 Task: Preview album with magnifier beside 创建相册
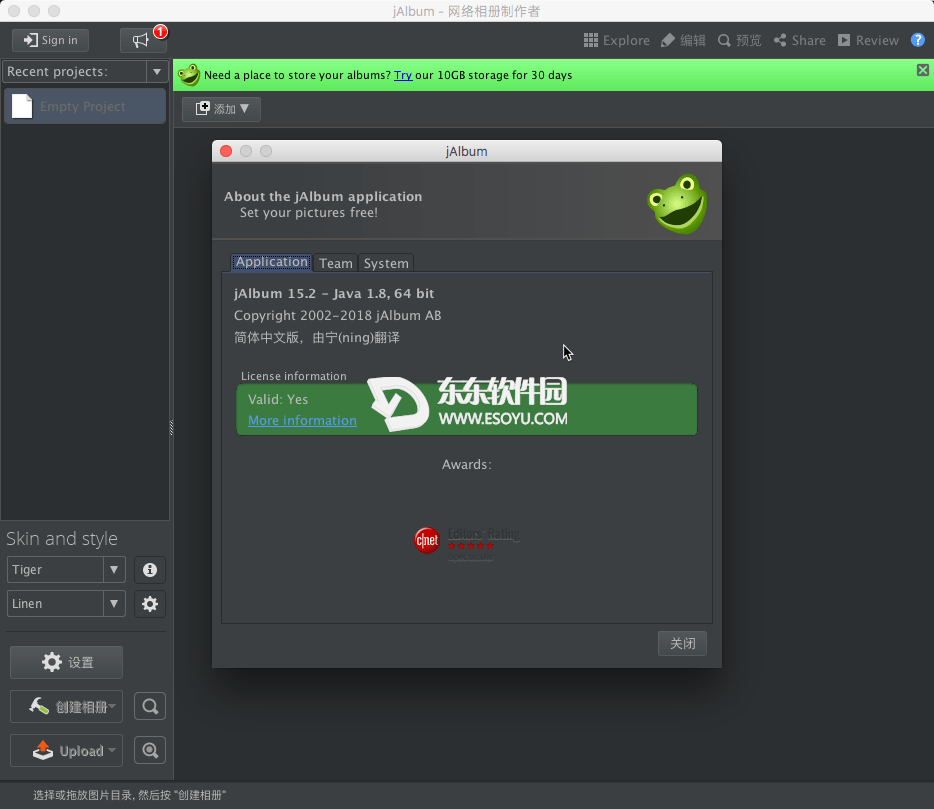click(x=150, y=707)
